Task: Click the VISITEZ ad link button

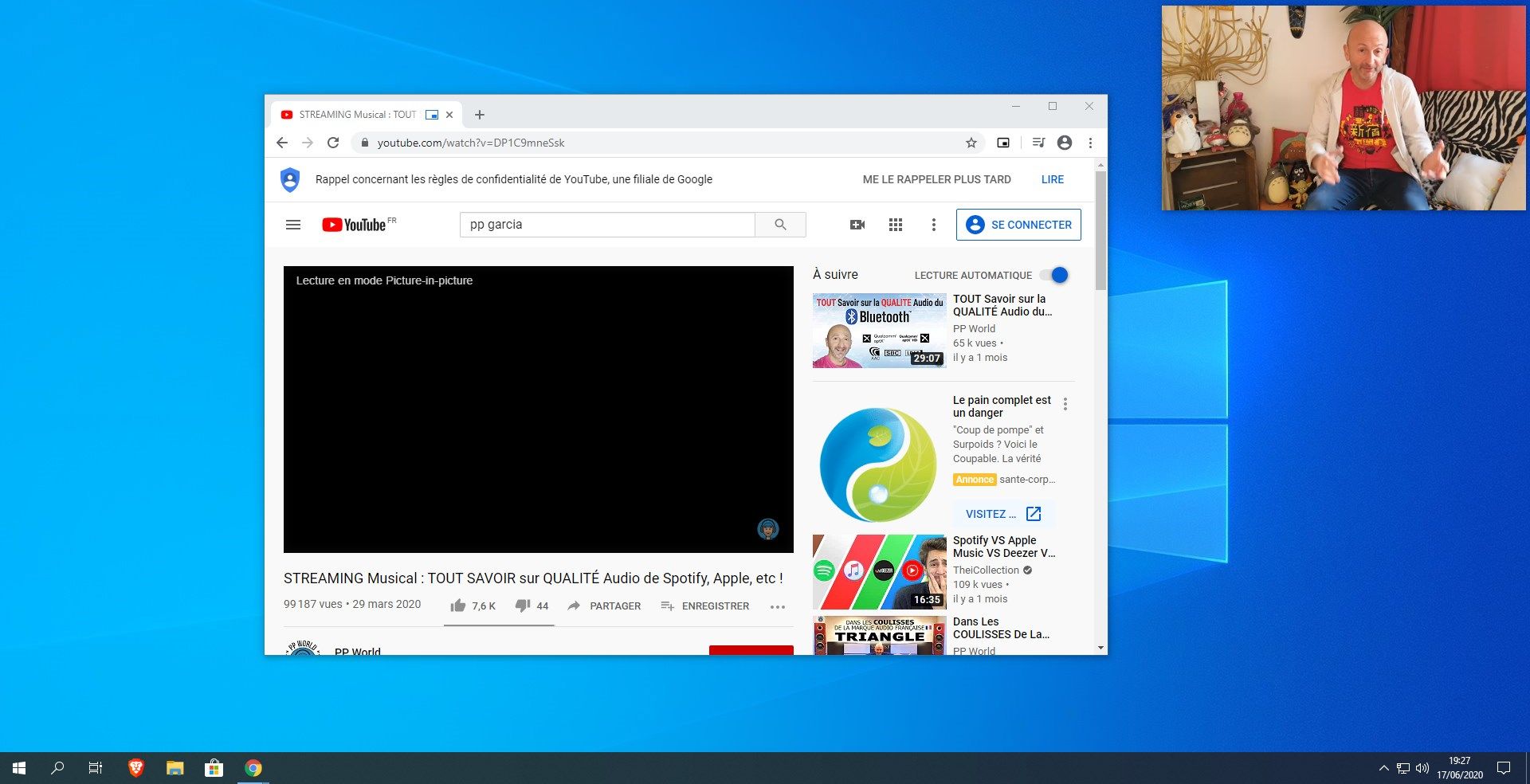Action: click(x=1003, y=514)
